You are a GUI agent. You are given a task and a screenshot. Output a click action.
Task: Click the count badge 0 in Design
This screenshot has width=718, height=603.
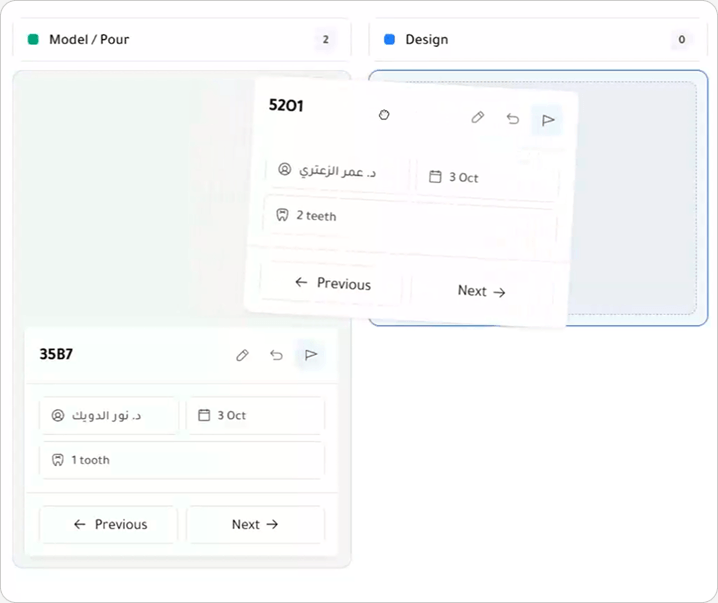(682, 39)
